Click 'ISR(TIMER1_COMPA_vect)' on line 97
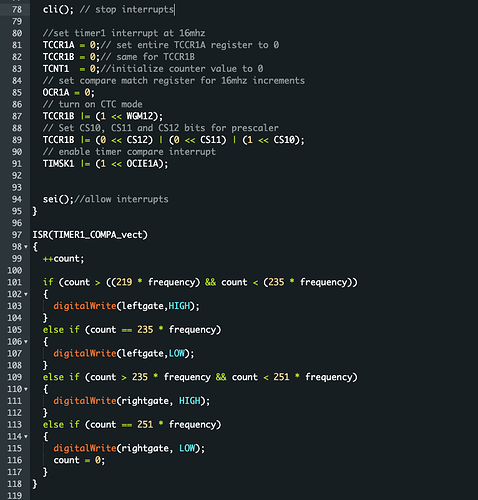 pos(90,235)
